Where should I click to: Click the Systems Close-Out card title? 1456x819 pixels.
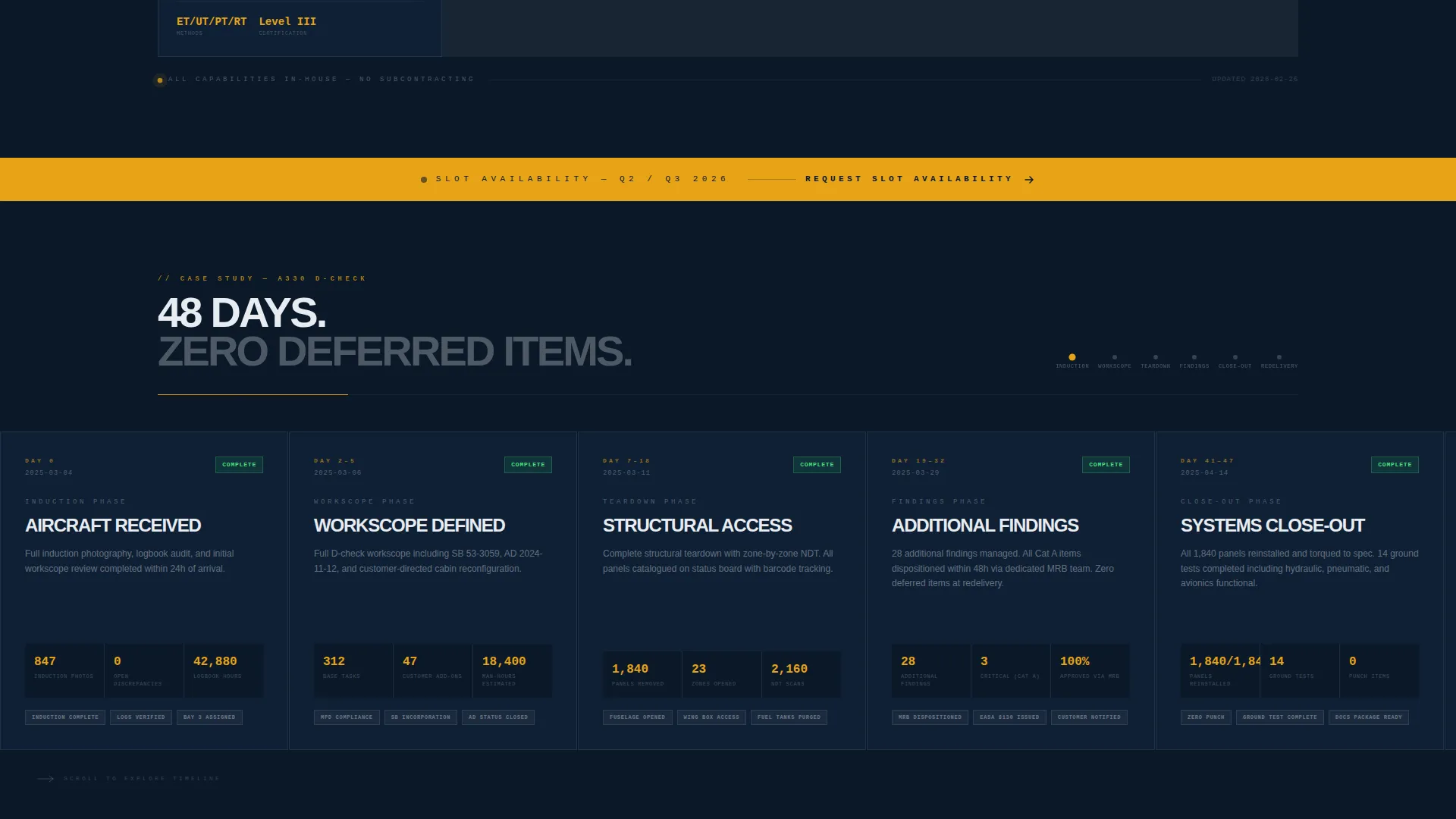1272,526
